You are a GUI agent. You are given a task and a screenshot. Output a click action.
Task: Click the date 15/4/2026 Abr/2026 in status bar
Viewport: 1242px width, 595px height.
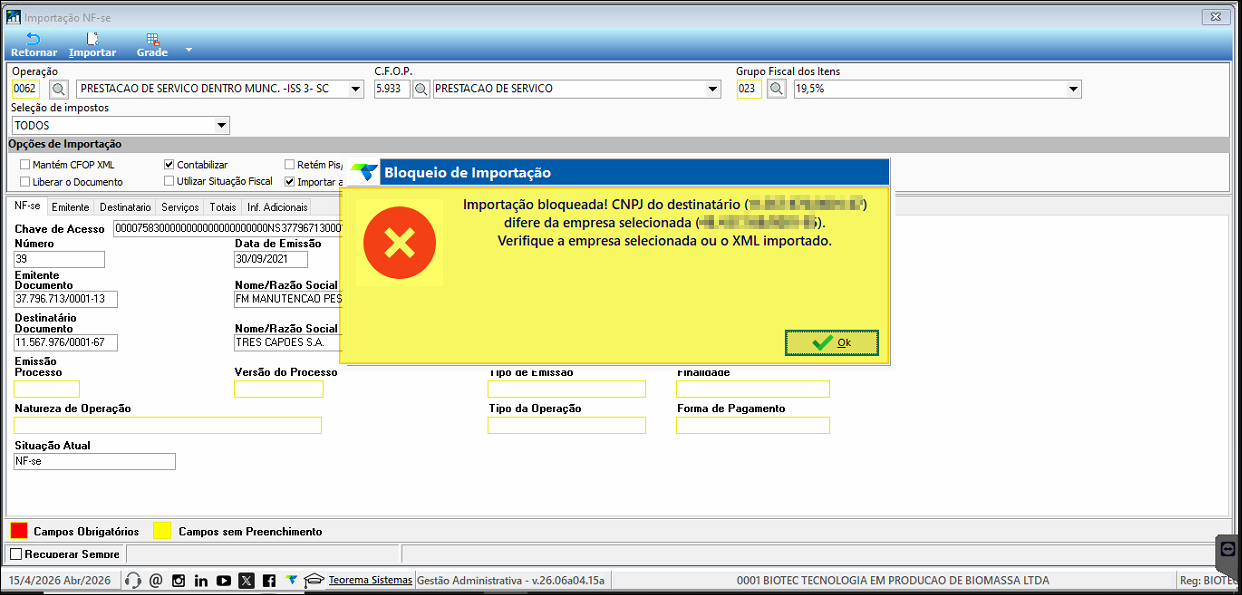(61, 580)
